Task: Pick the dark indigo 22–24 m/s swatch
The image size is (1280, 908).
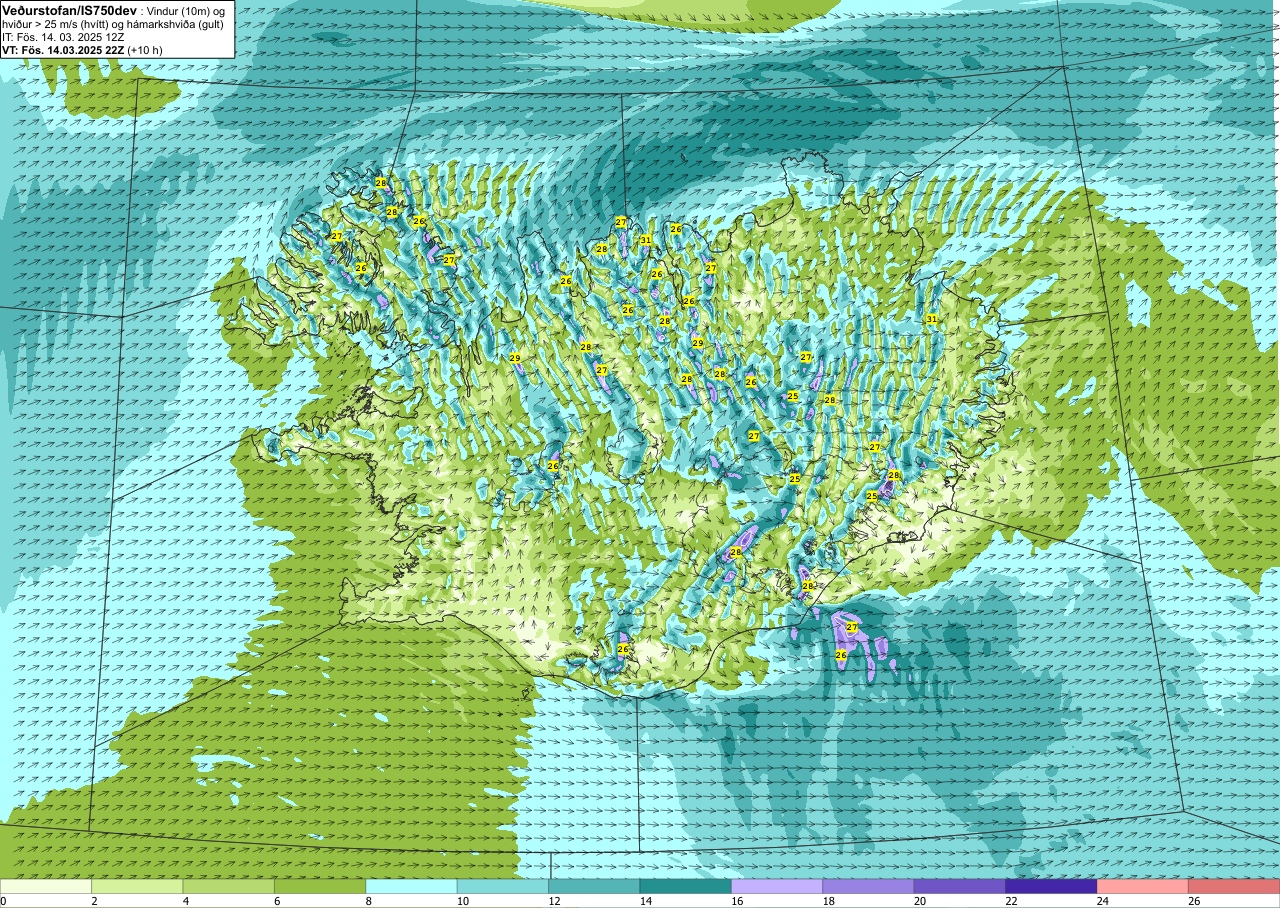Action: (x=1051, y=886)
